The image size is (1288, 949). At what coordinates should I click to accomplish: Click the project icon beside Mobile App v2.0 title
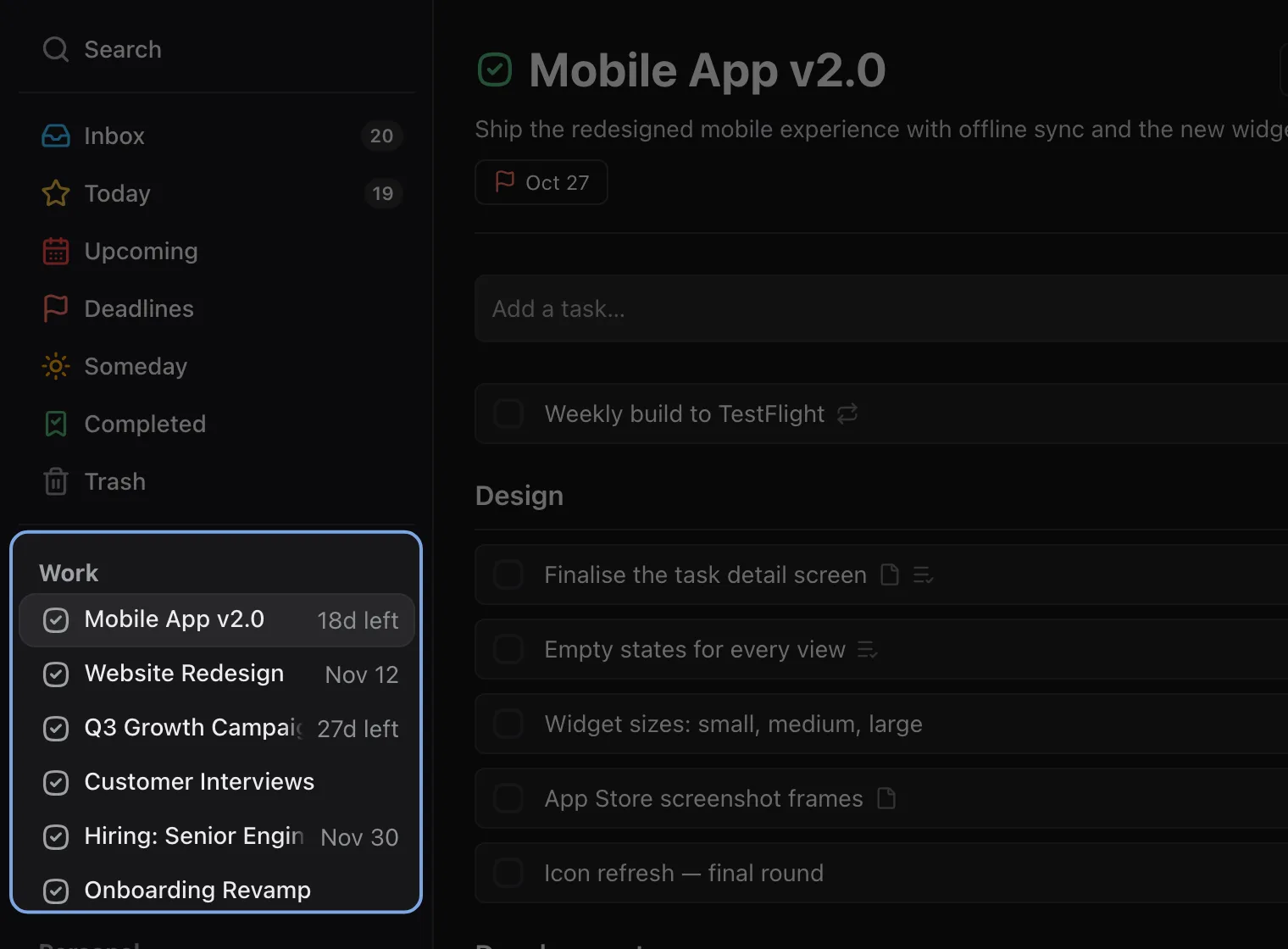[x=495, y=69]
